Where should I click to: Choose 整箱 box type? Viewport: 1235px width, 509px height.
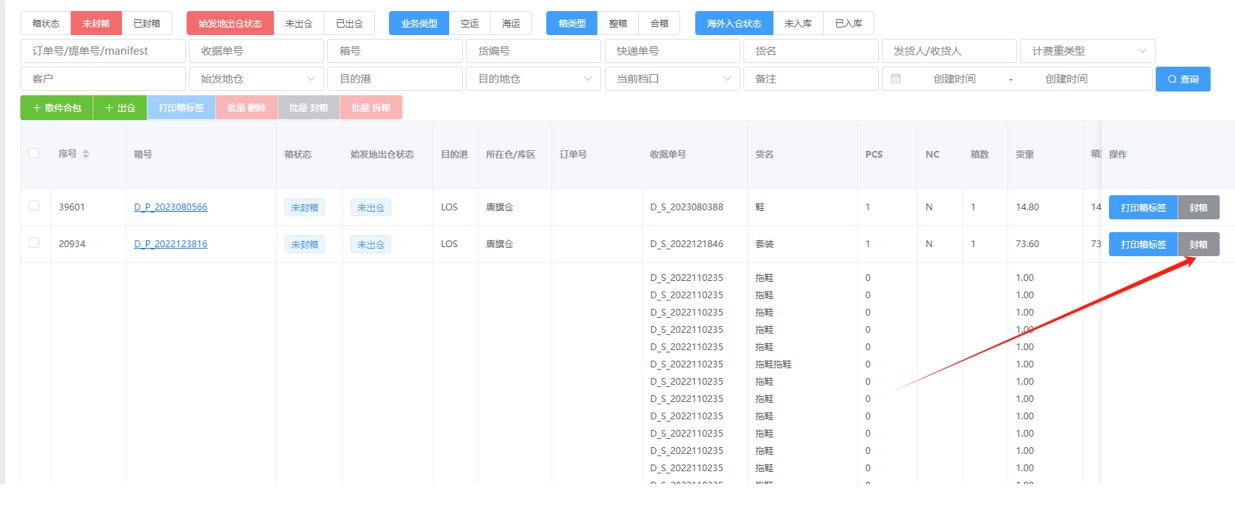pyautogui.click(x=618, y=23)
